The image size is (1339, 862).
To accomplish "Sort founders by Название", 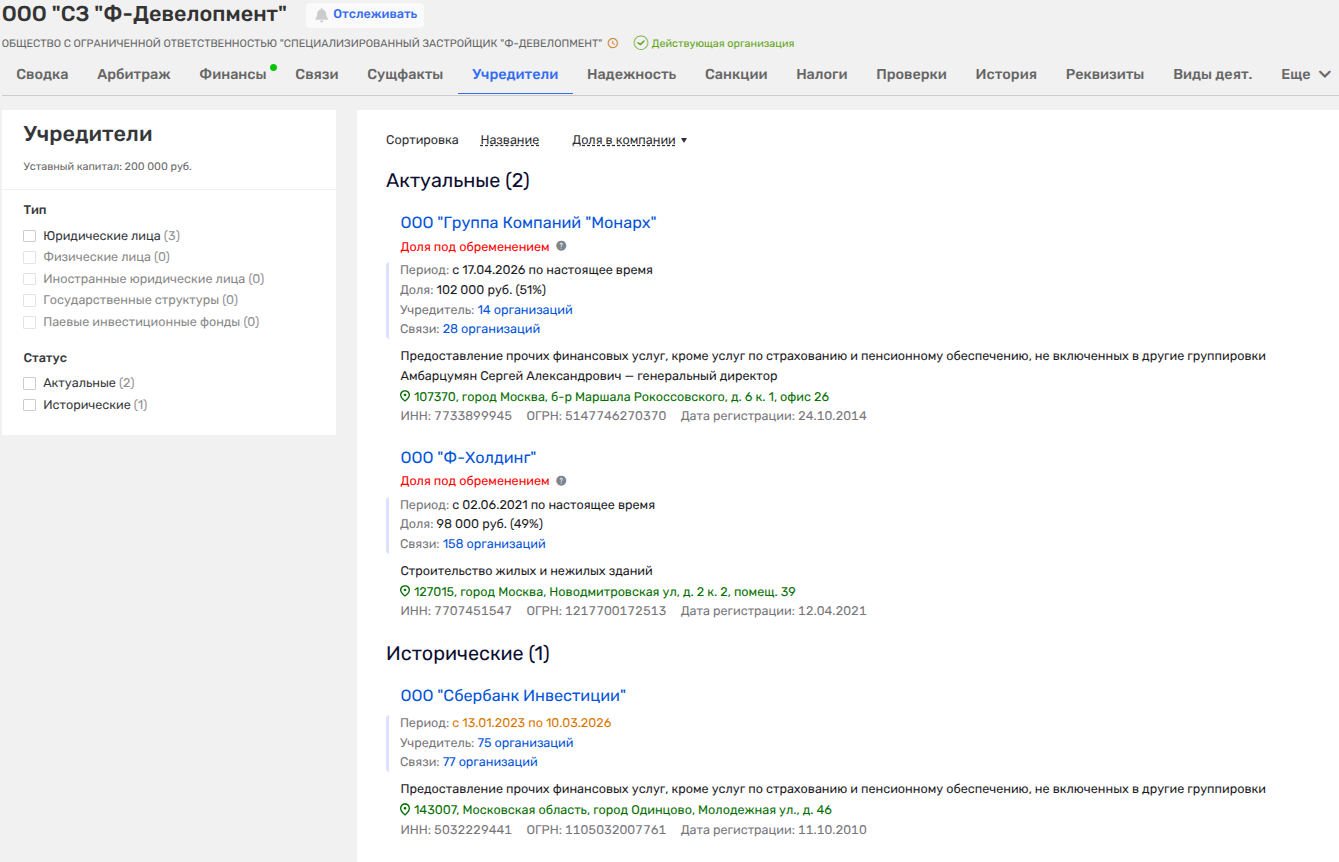I will coord(509,140).
